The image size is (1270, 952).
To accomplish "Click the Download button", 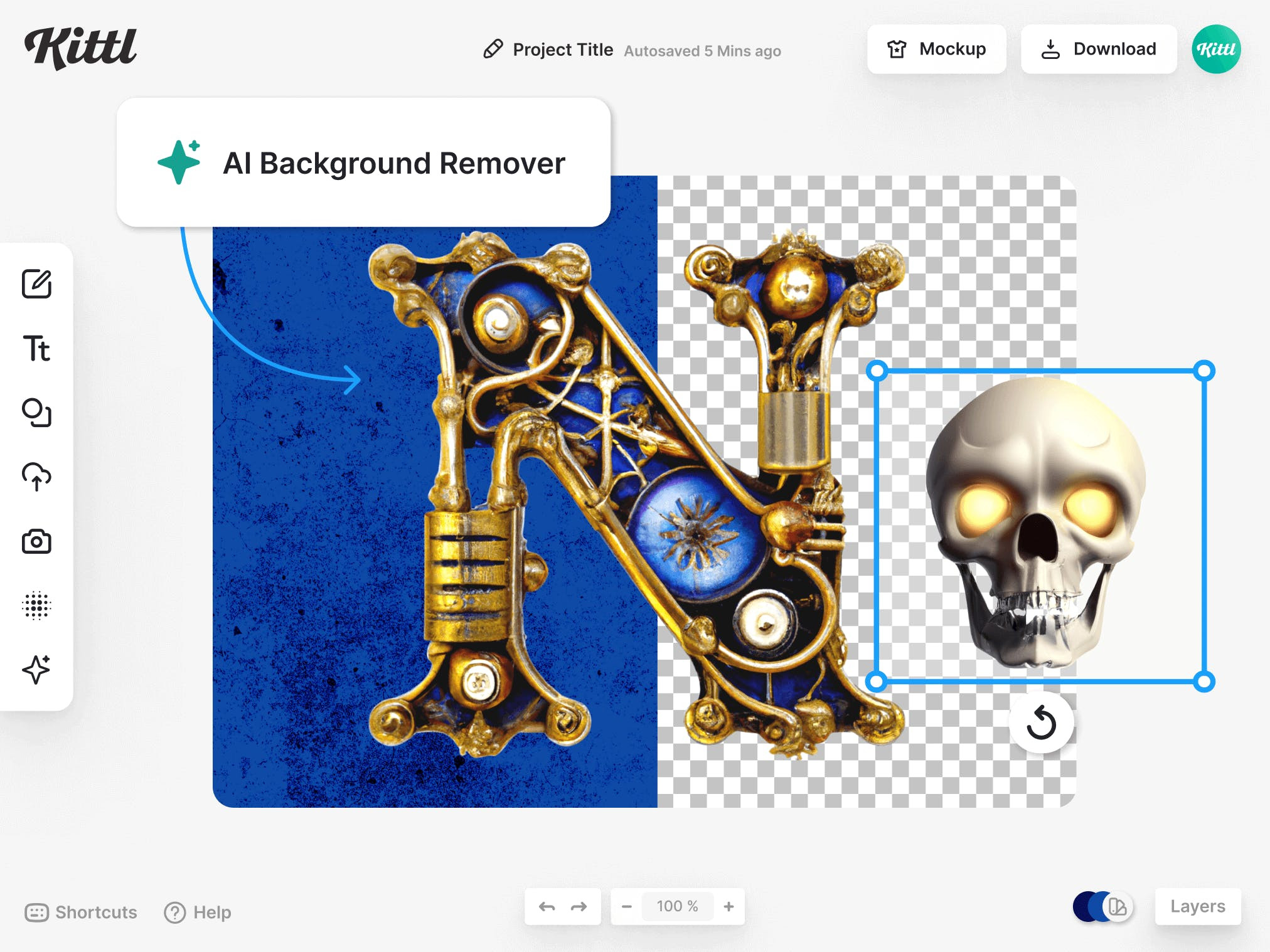I will [1098, 49].
